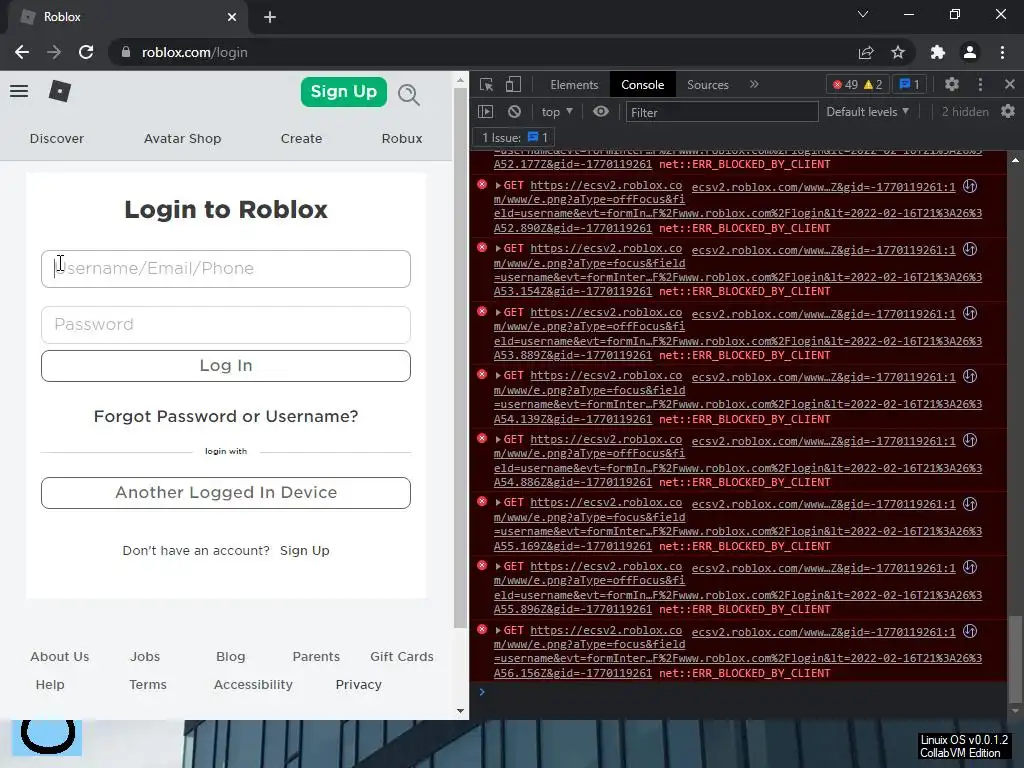Open the Gift Cards footer link
The width and height of the screenshot is (1024, 768).
coord(402,657)
